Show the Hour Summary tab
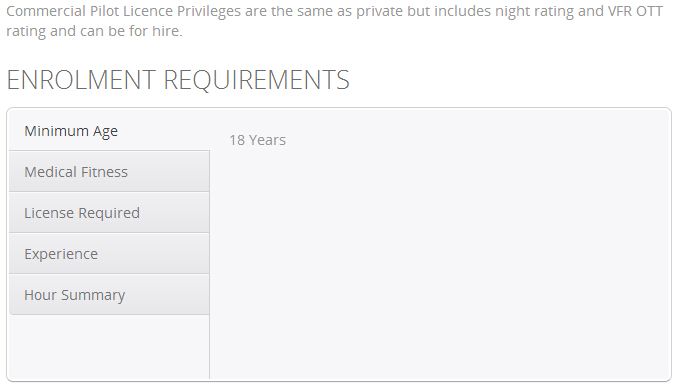Viewport: 676px width, 385px height. click(x=109, y=294)
